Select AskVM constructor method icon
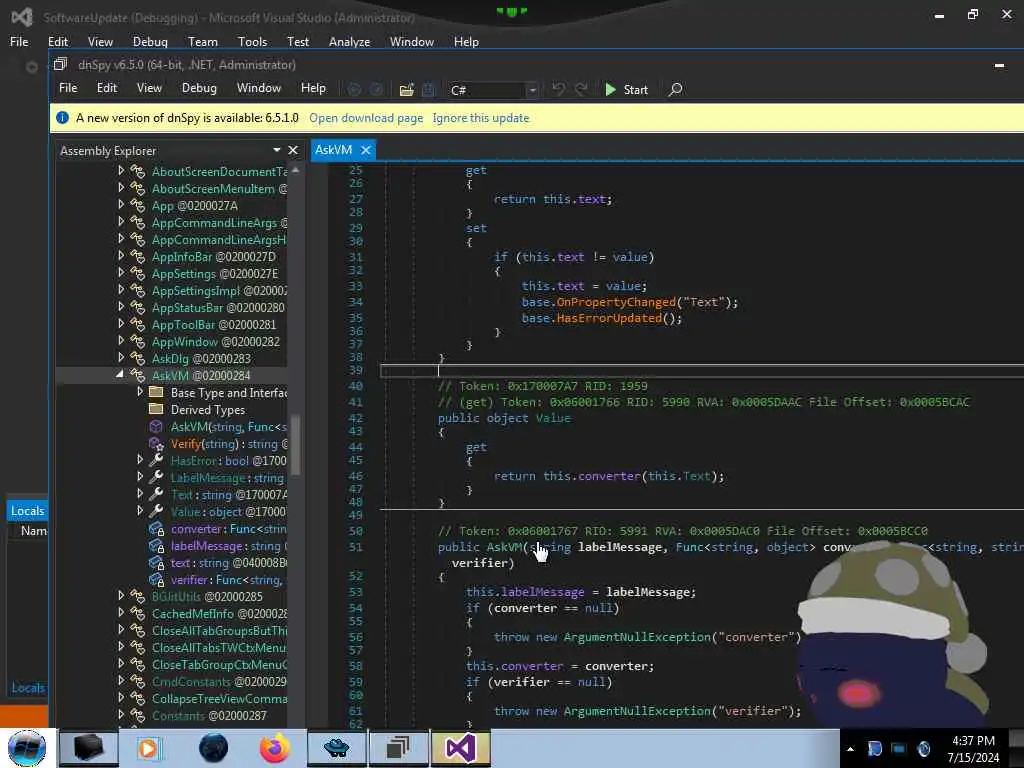This screenshot has height=768, width=1024. point(156,426)
